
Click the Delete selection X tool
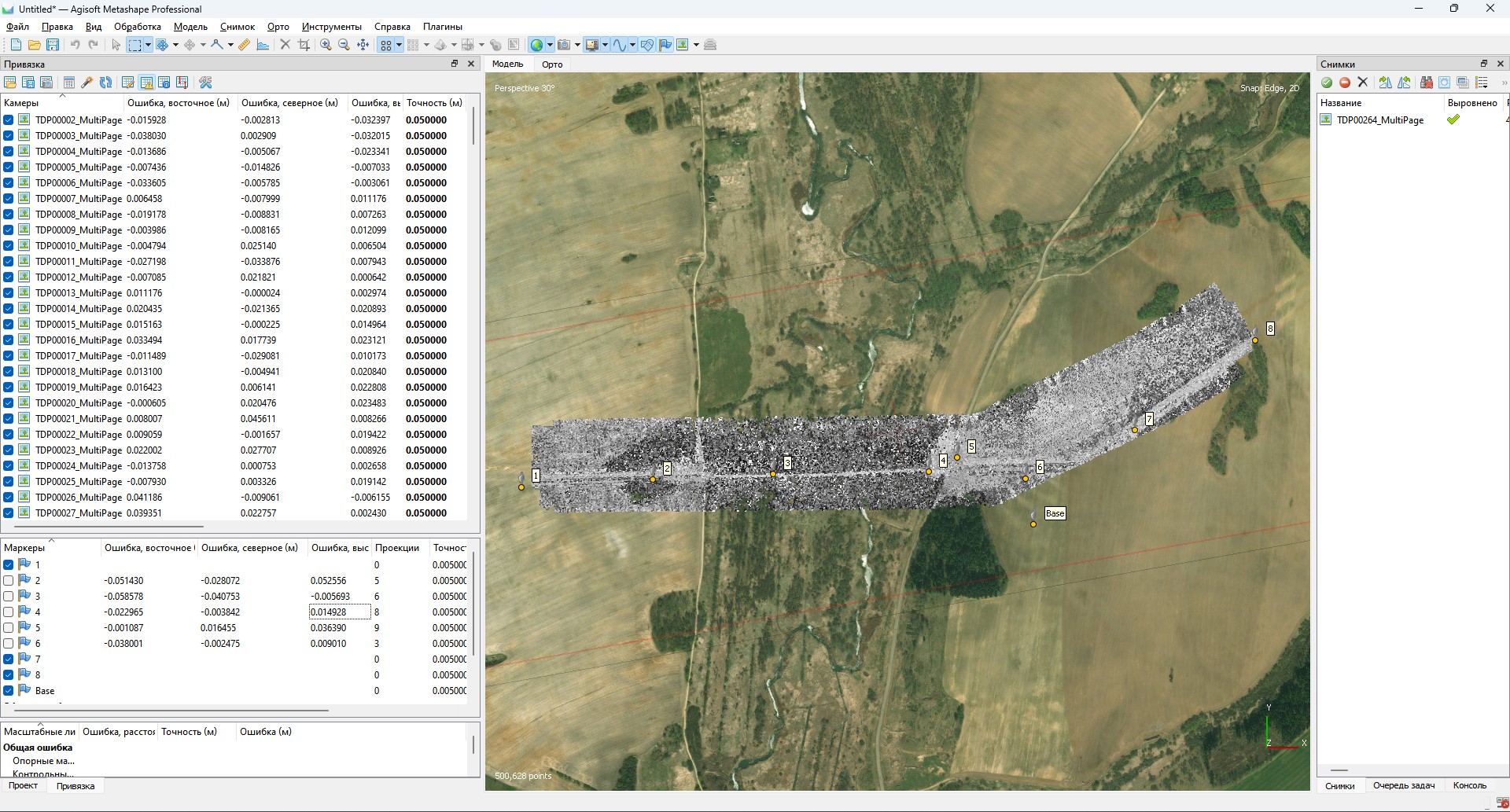tap(285, 45)
